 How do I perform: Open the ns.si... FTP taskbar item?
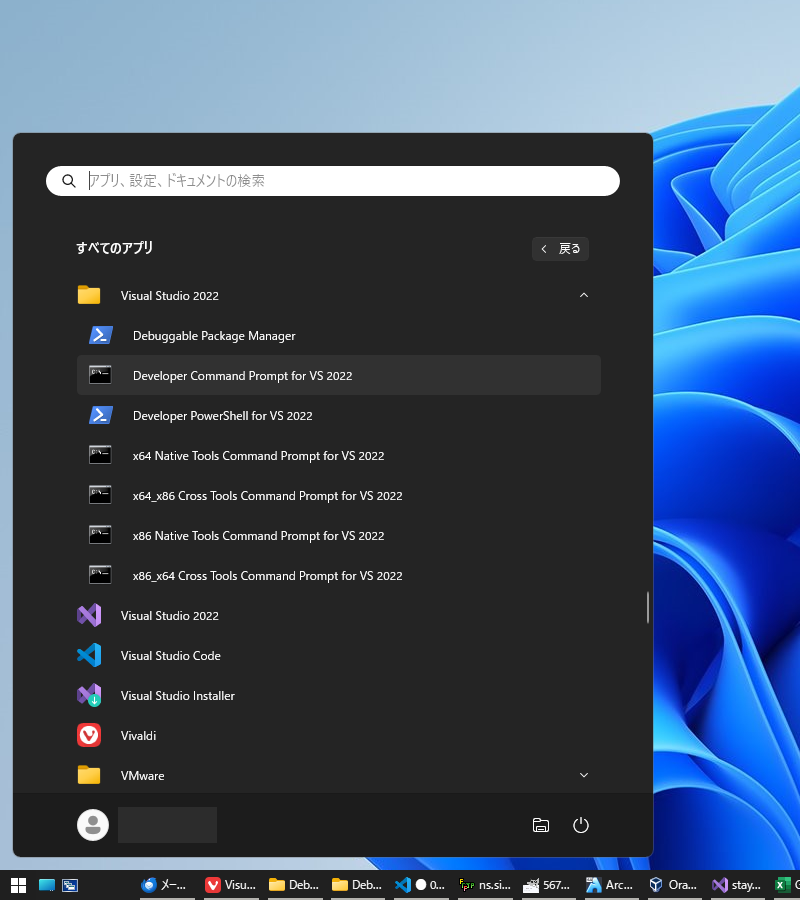coord(485,885)
